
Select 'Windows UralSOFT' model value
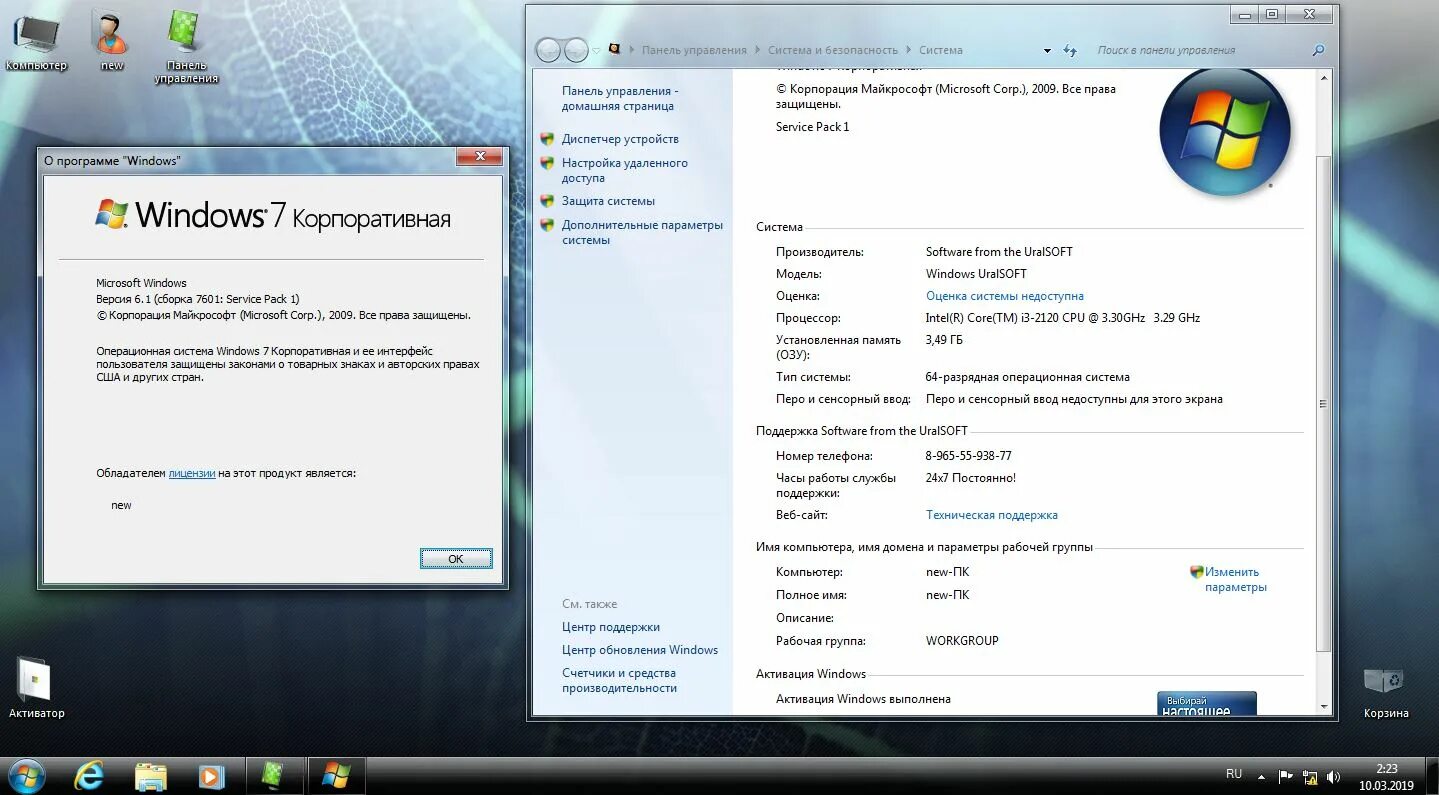976,274
